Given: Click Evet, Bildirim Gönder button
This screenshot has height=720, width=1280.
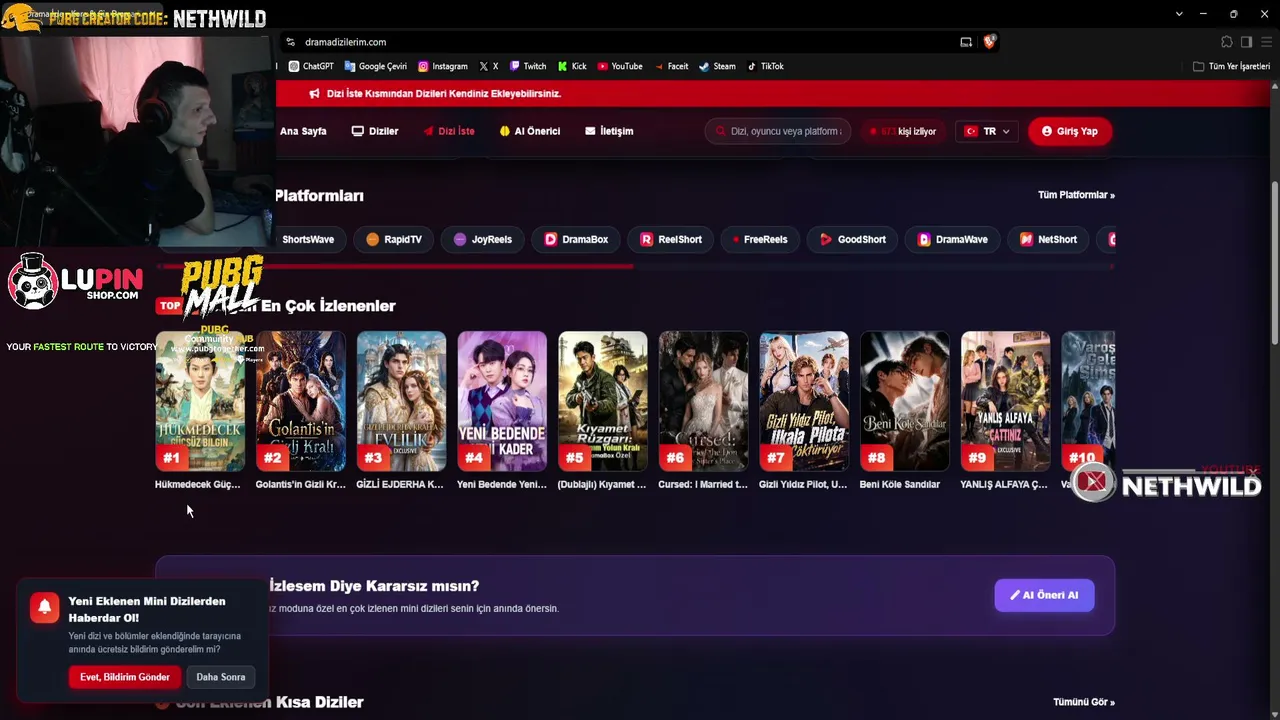Looking at the screenshot, I should tap(125, 677).
